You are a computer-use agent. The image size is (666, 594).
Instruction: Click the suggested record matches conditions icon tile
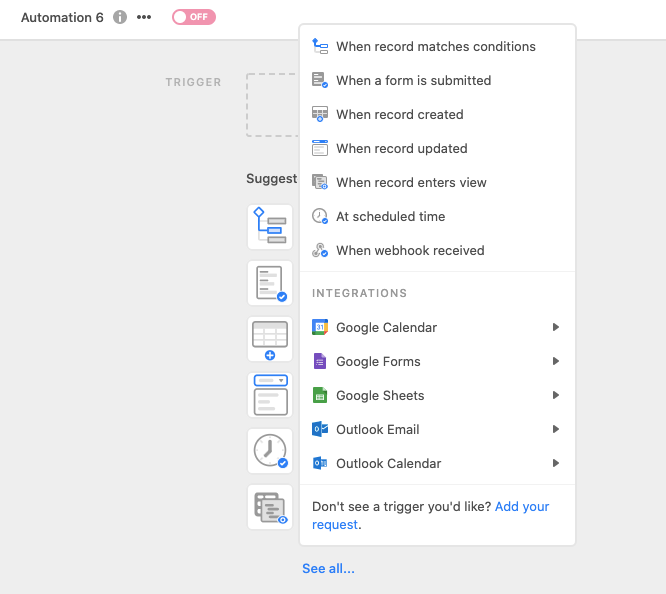(270, 227)
